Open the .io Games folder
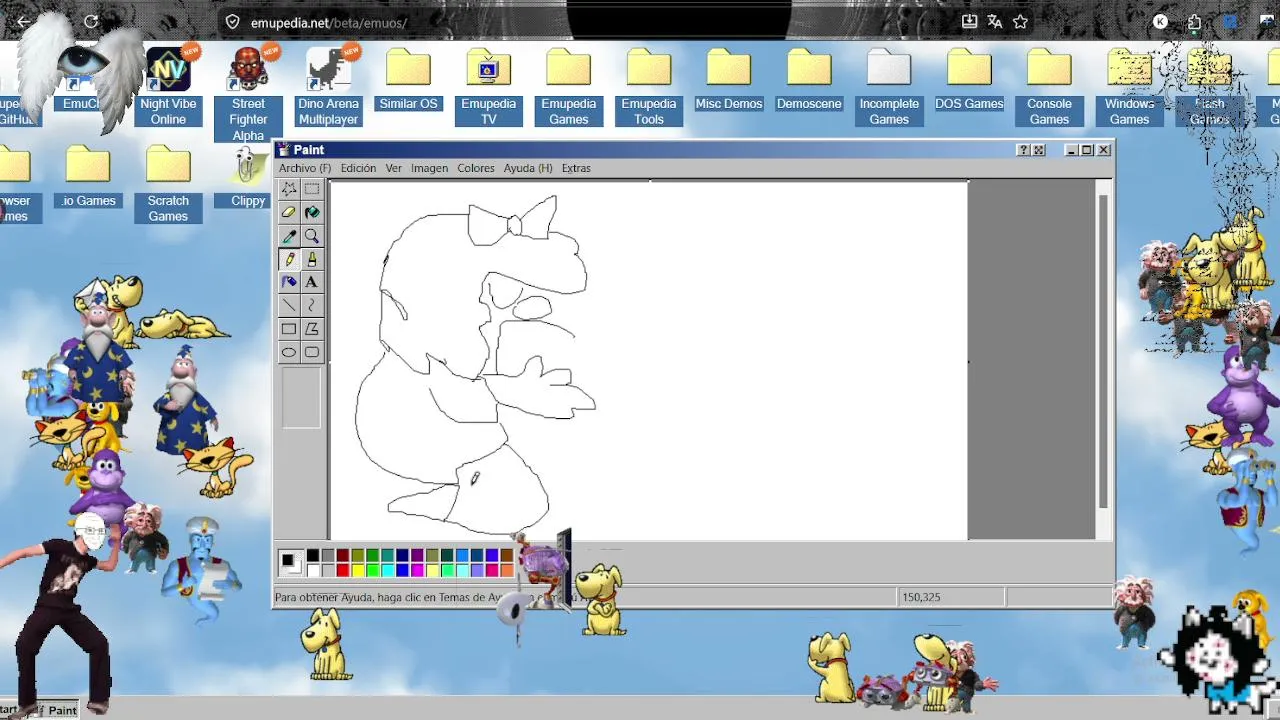 tap(88, 177)
